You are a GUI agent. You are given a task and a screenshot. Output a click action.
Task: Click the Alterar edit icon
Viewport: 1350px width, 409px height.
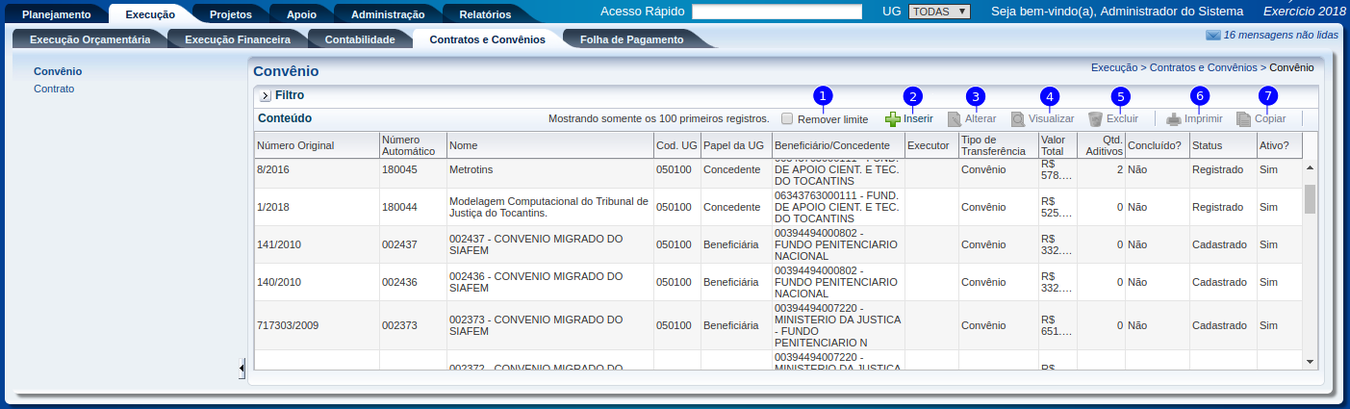tap(955, 119)
